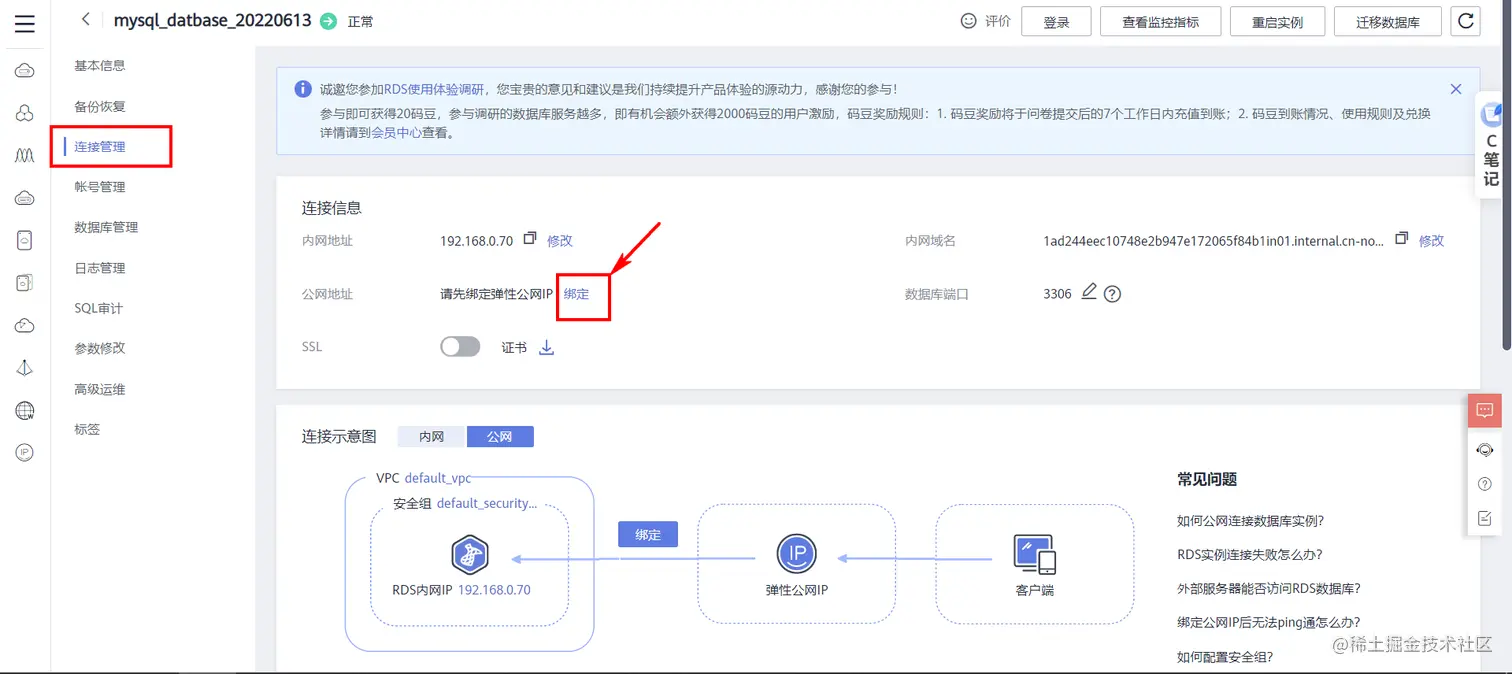The image size is (1512, 674).
Task: Go back using the left chevron arrow
Action: pos(86,20)
